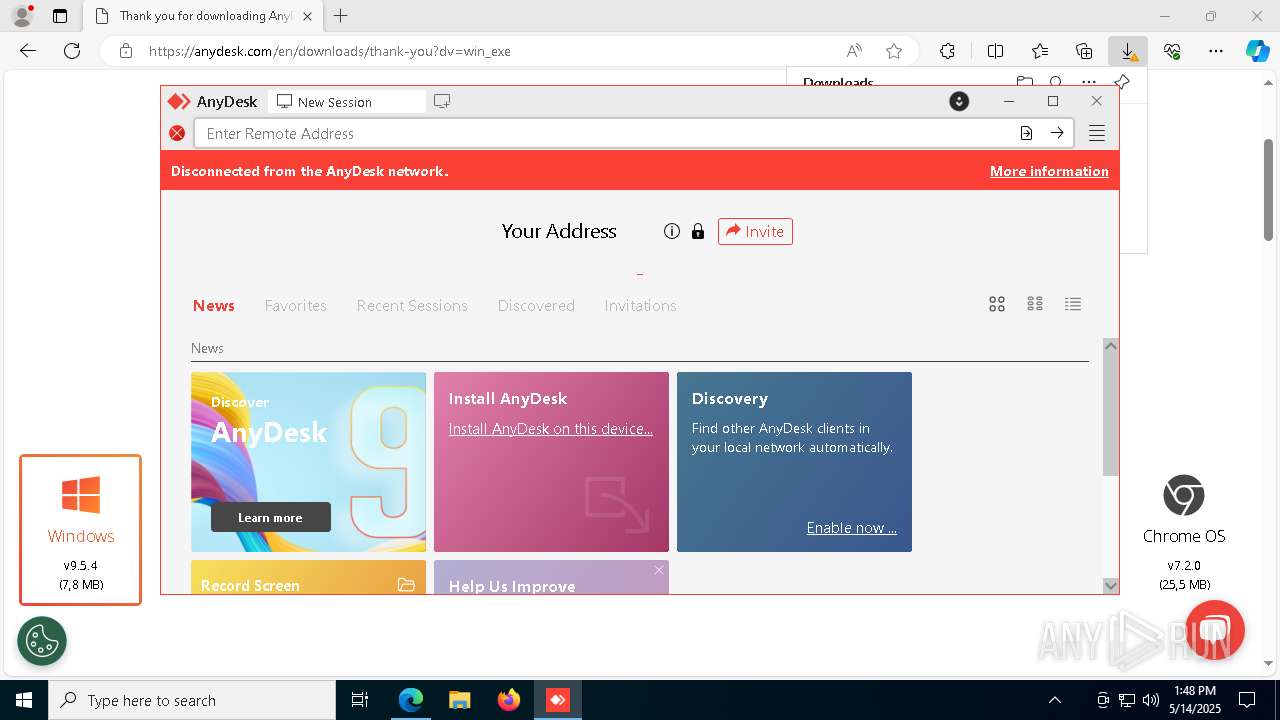
Task: Click Install AnyDesk on this device link
Action: [550, 428]
